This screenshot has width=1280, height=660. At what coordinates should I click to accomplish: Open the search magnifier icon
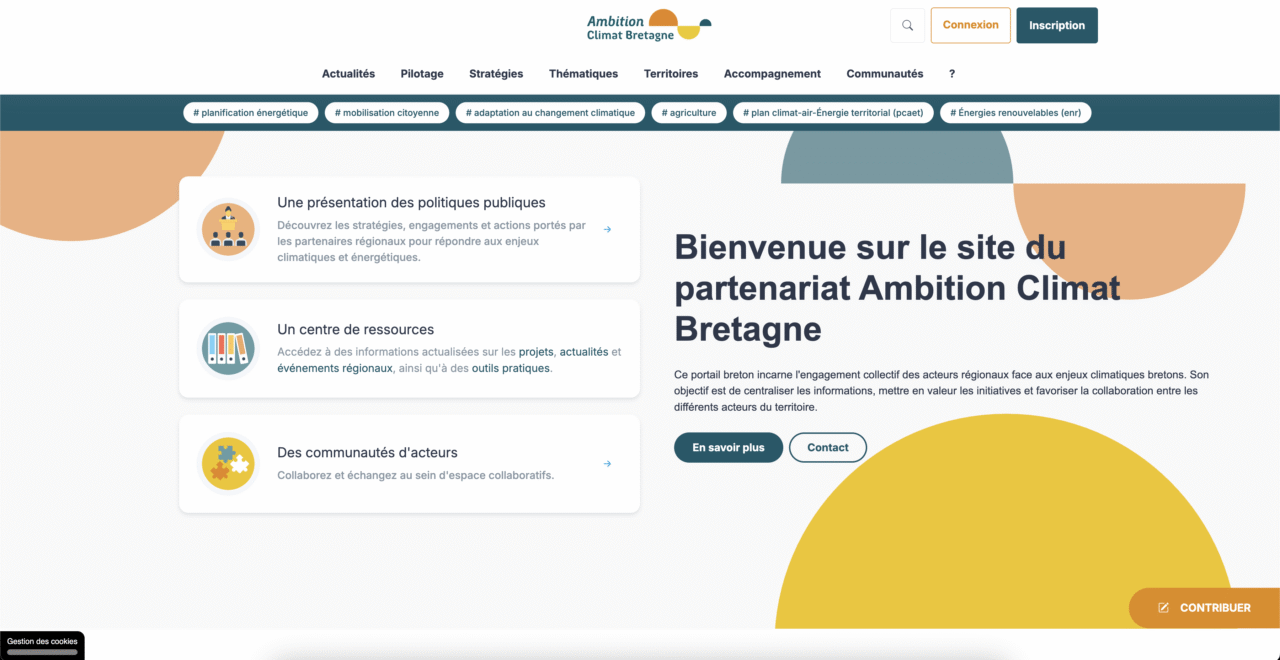point(907,26)
